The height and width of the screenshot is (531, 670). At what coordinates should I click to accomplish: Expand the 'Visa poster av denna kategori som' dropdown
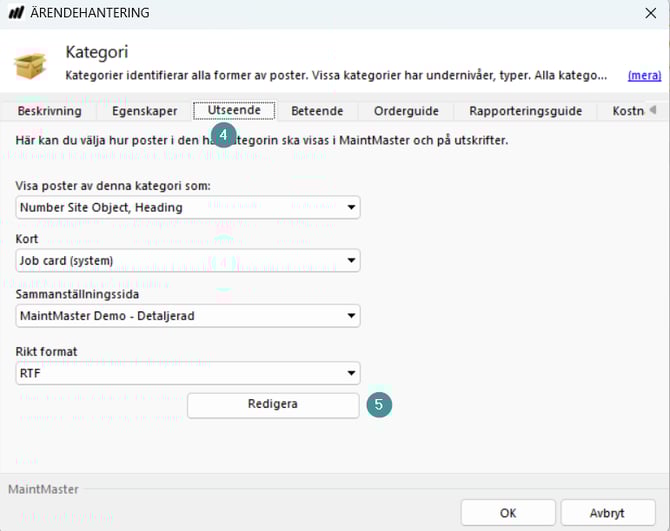click(189, 207)
